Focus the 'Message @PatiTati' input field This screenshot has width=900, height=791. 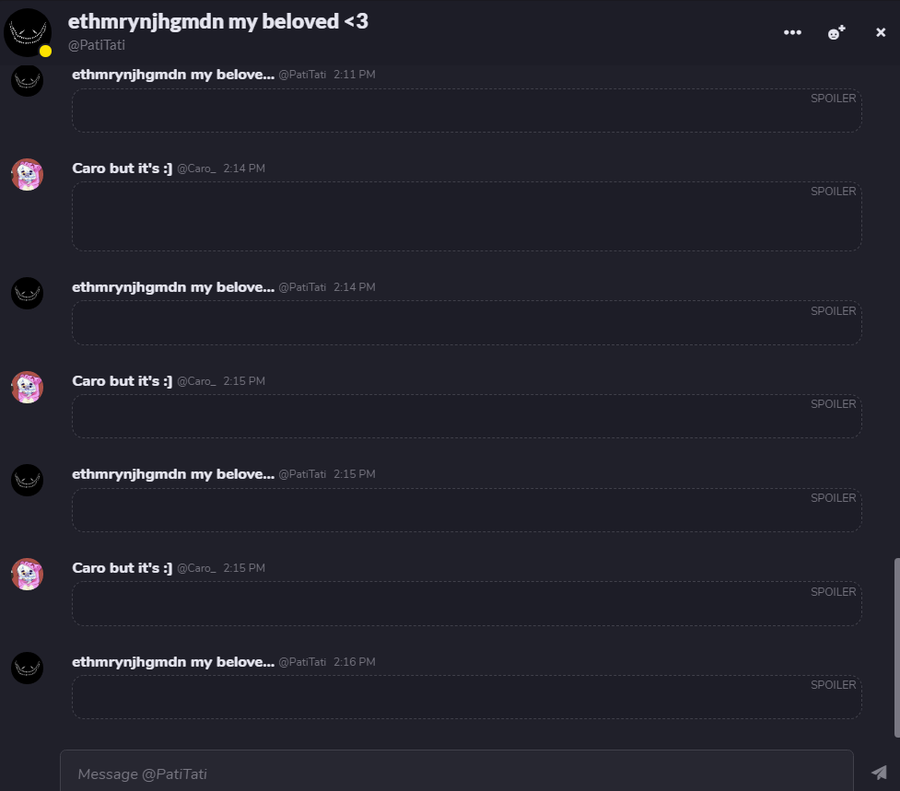point(456,773)
